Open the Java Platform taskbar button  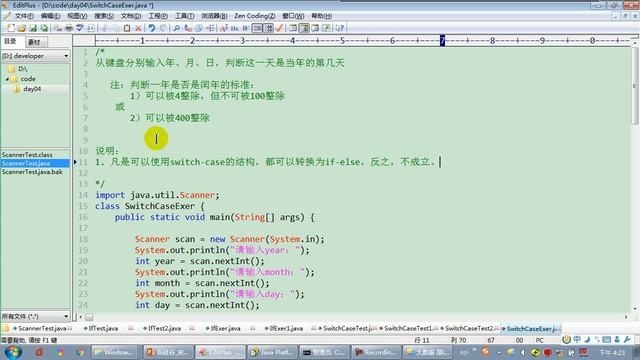[272, 352]
